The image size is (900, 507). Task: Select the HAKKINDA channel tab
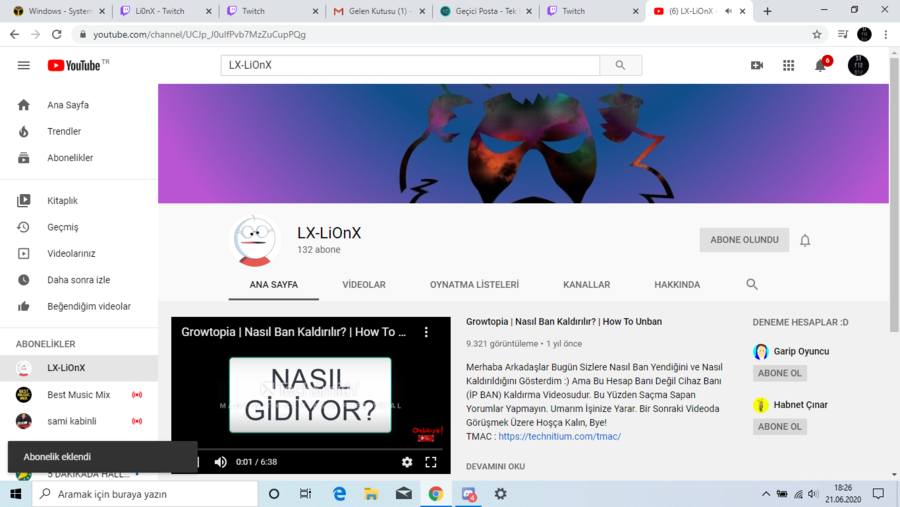coord(677,285)
